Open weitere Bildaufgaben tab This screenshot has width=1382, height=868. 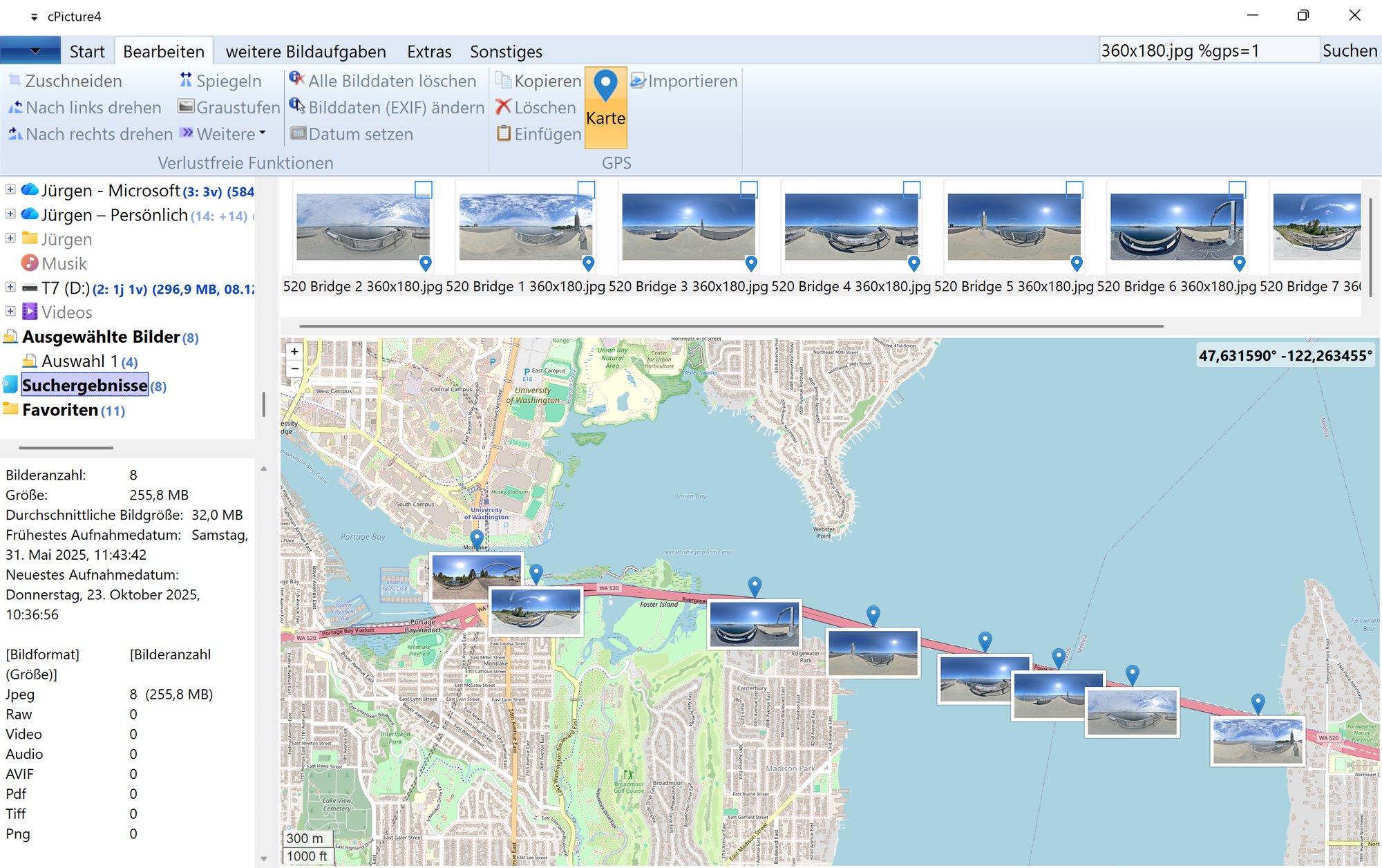click(x=306, y=51)
